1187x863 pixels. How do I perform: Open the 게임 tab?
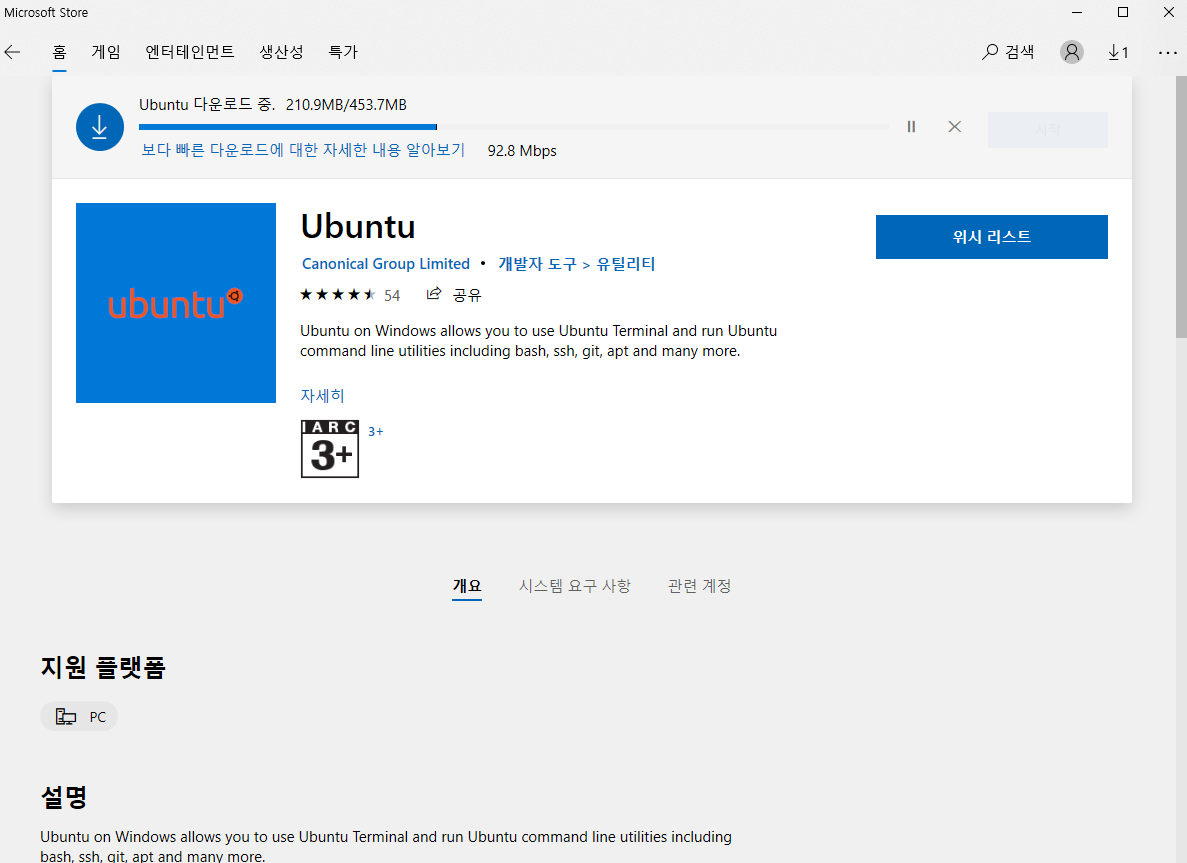(106, 52)
